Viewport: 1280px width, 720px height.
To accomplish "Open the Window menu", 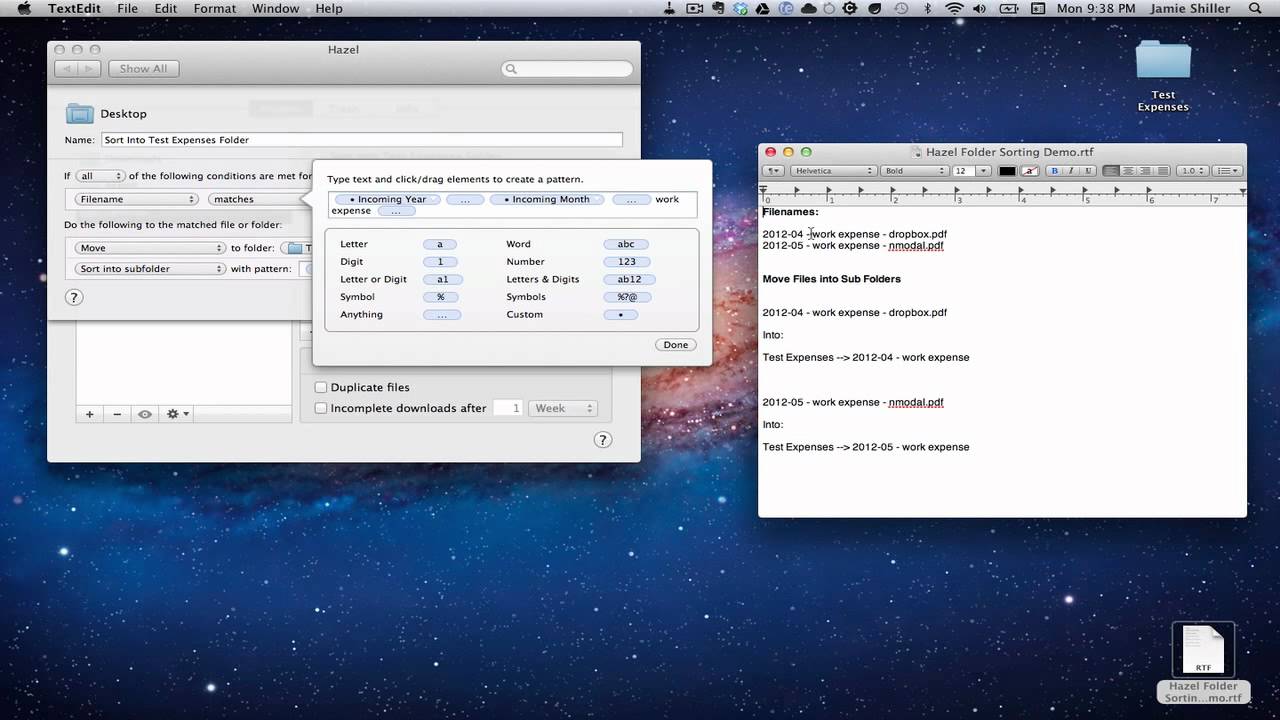I will [275, 9].
